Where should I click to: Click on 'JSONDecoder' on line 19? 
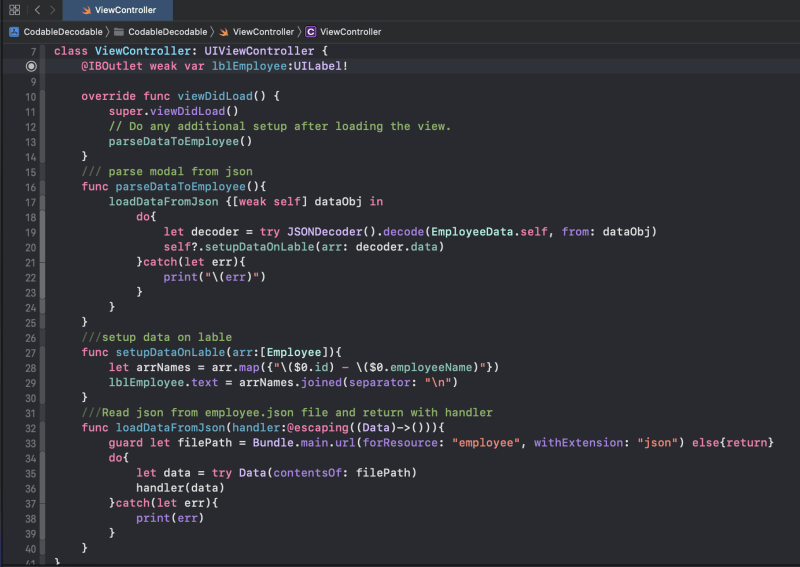click(x=324, y=231)
